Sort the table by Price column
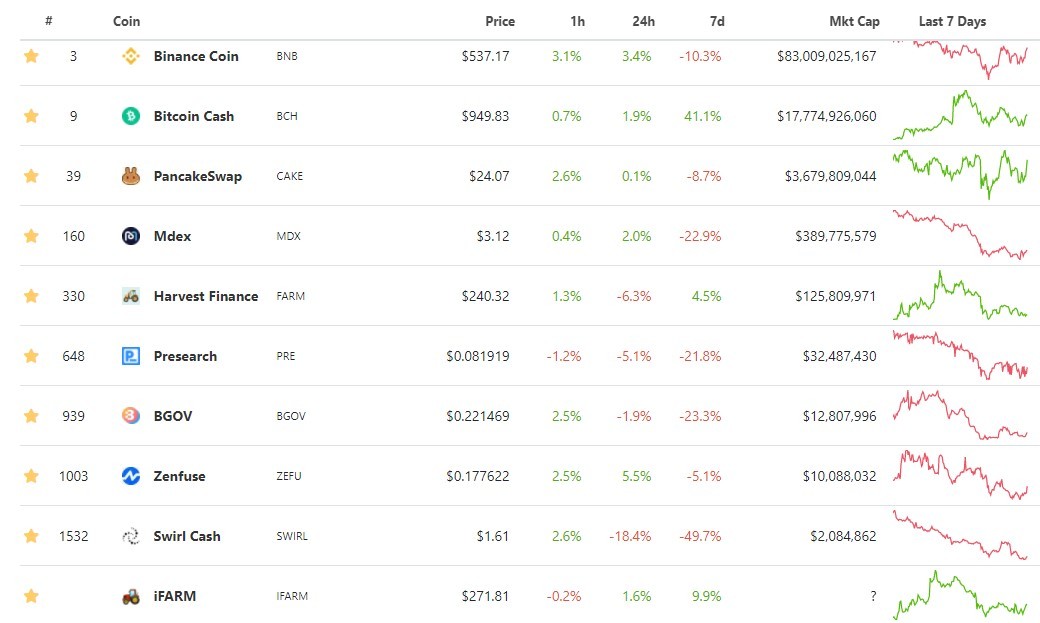 [x=499, y=21]
